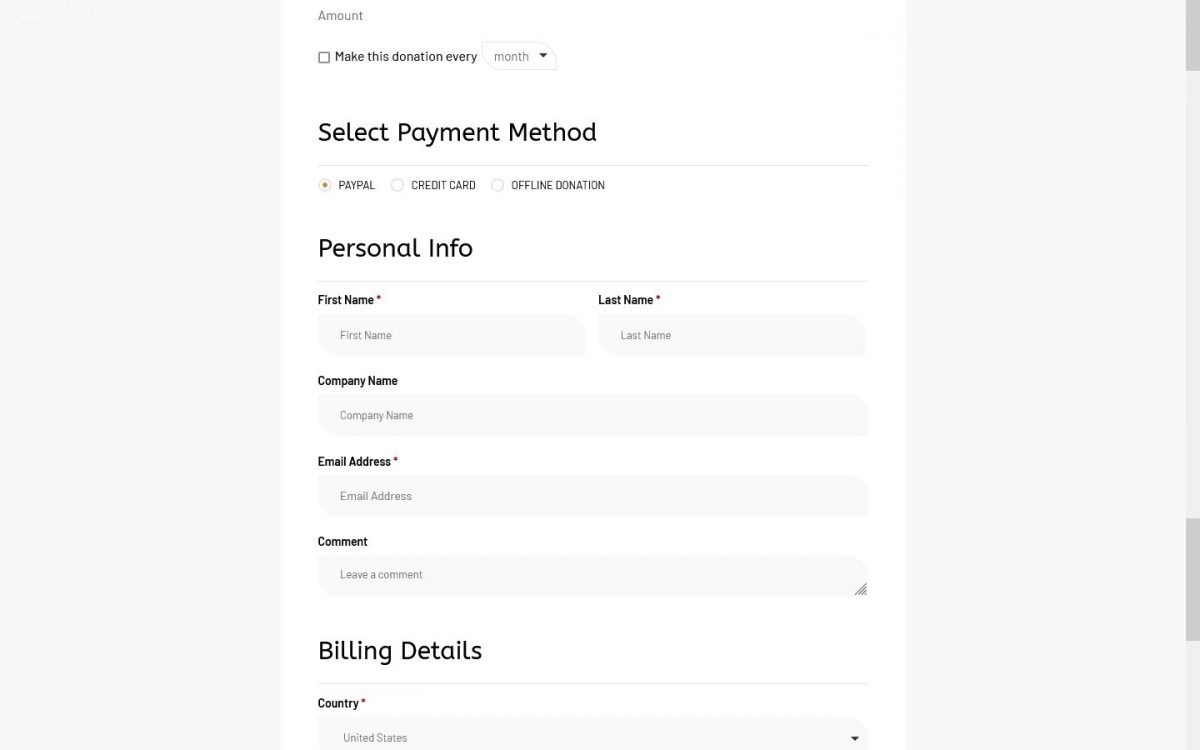Select the Email Address input
This screenshot has width=1200, height=750.
pyautogui.click(x=592, y=496)
